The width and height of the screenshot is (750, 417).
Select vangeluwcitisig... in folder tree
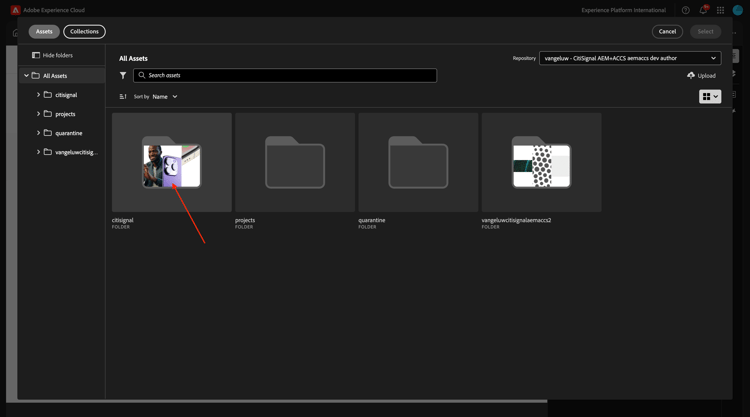coord(76,153)
